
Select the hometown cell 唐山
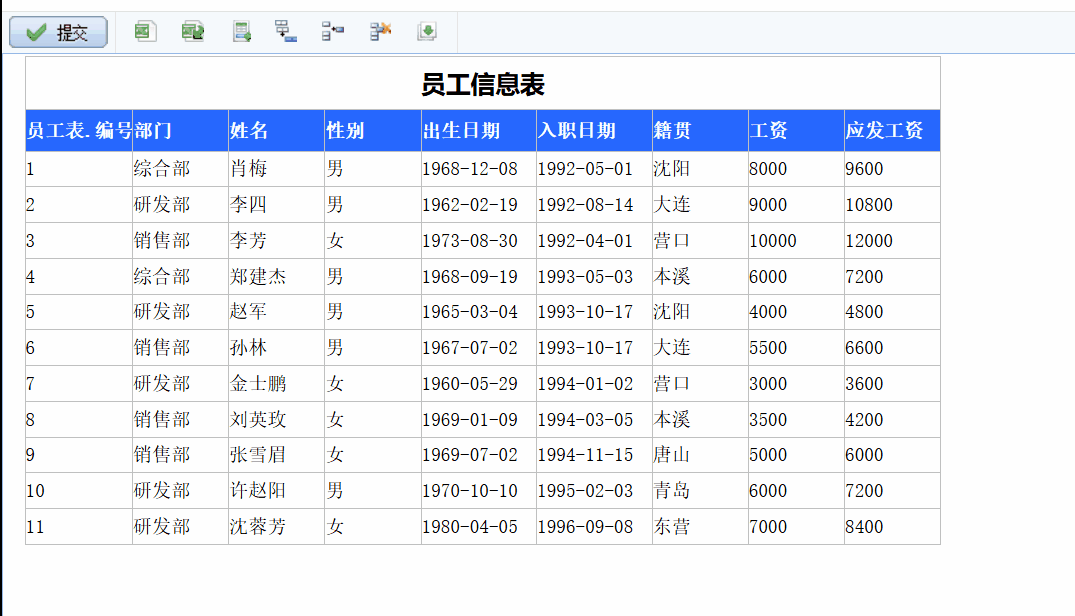pyautogui.click(x=699, y=455)
